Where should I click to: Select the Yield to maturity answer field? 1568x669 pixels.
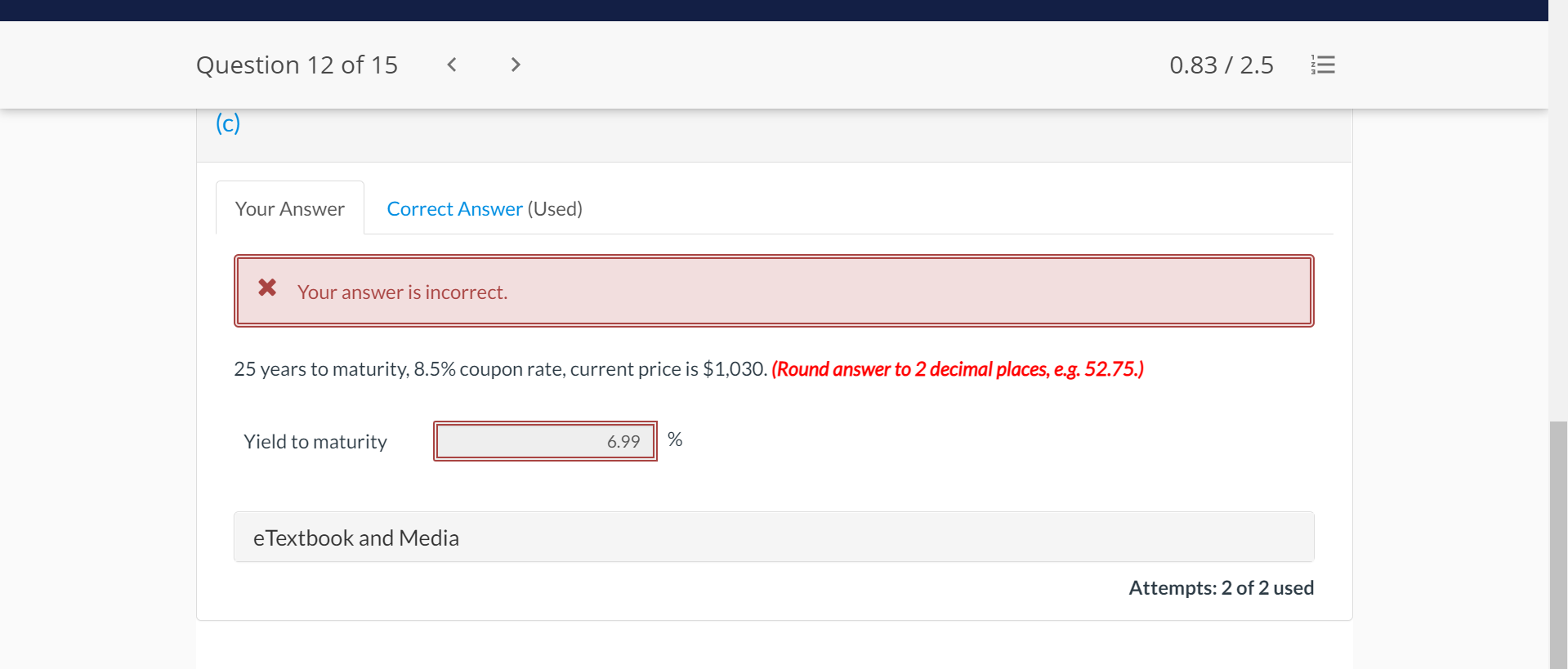(x=544, y=441)
